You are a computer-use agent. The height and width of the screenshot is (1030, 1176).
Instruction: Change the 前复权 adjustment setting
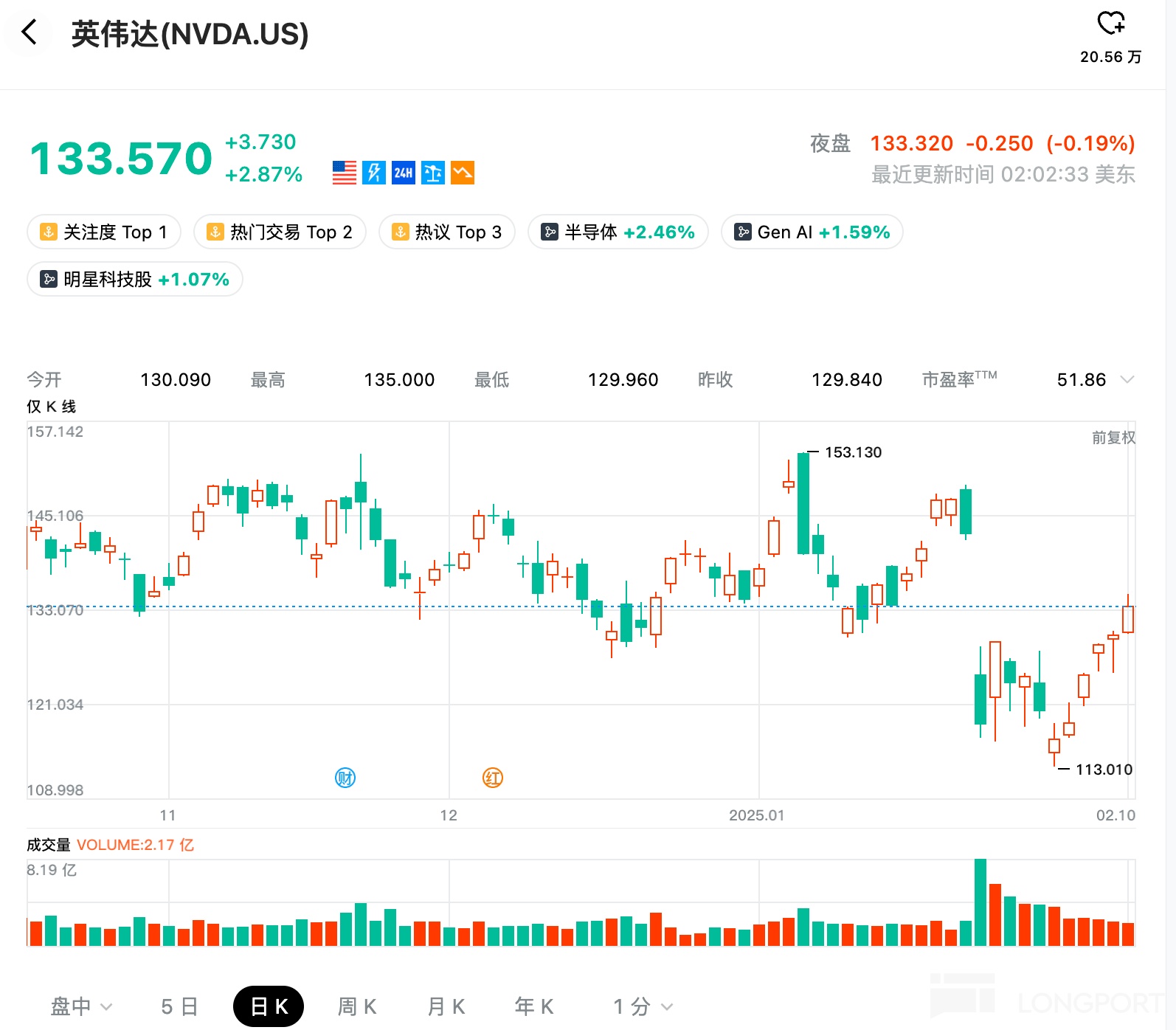(1113, 438)
